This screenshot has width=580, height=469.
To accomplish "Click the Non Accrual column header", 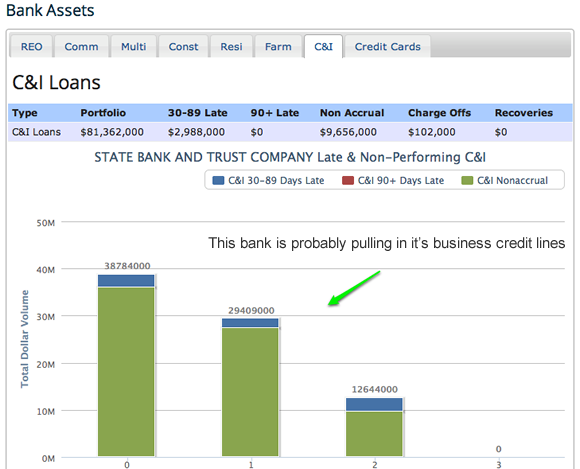I will 352,113.
